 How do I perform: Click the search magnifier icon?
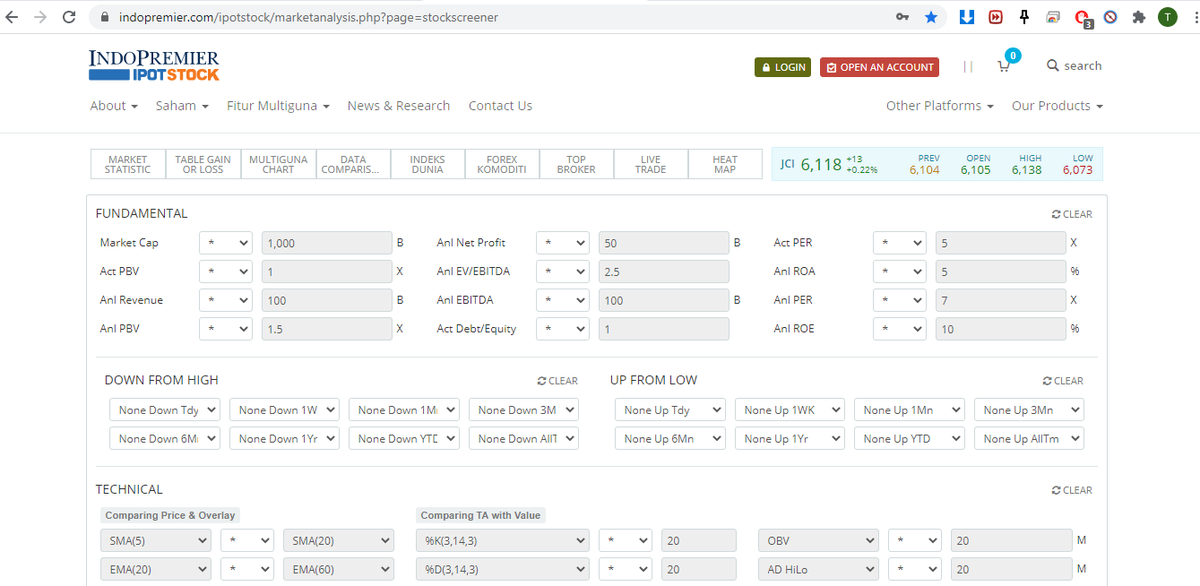1052,66
